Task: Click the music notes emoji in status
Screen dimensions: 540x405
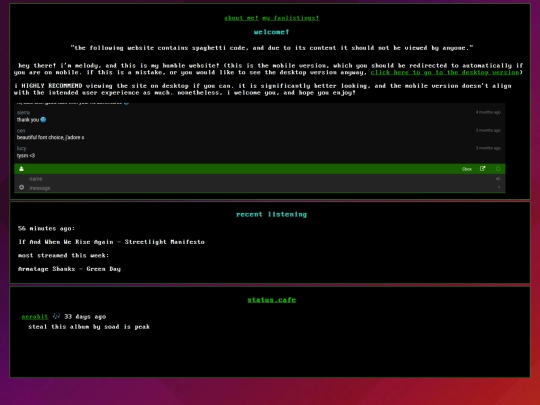Action: [56, 316]
